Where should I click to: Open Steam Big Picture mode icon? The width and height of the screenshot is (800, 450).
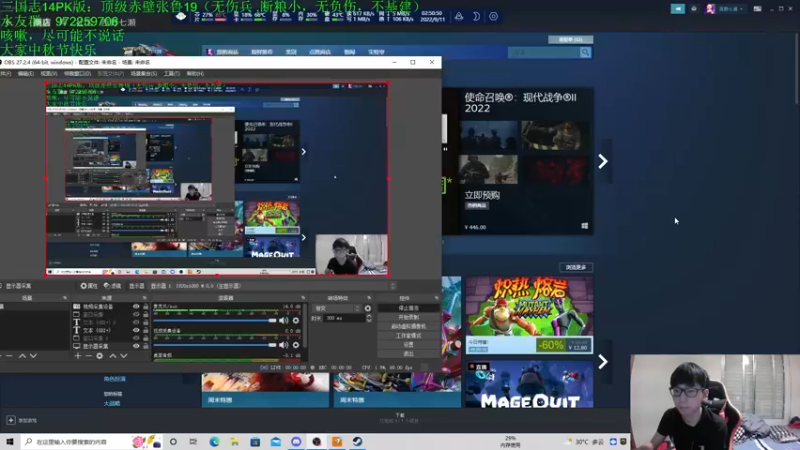pyautogui.click(x=758, y=9)
